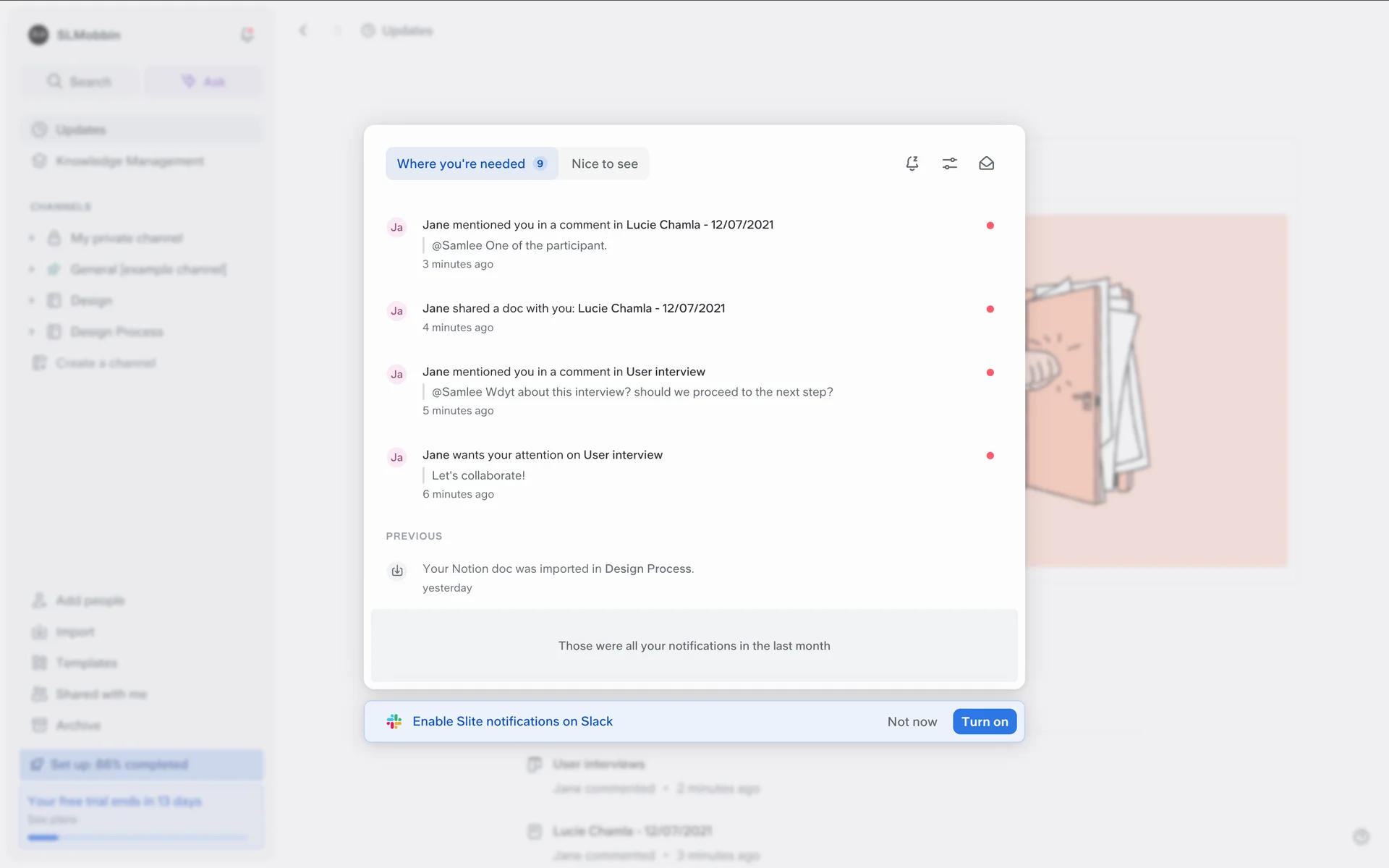Toggle unread dot on Lucie Chamla mention
Viewport: 1389px width, 868px height.
pyautogui.click(x=990, y=226)
